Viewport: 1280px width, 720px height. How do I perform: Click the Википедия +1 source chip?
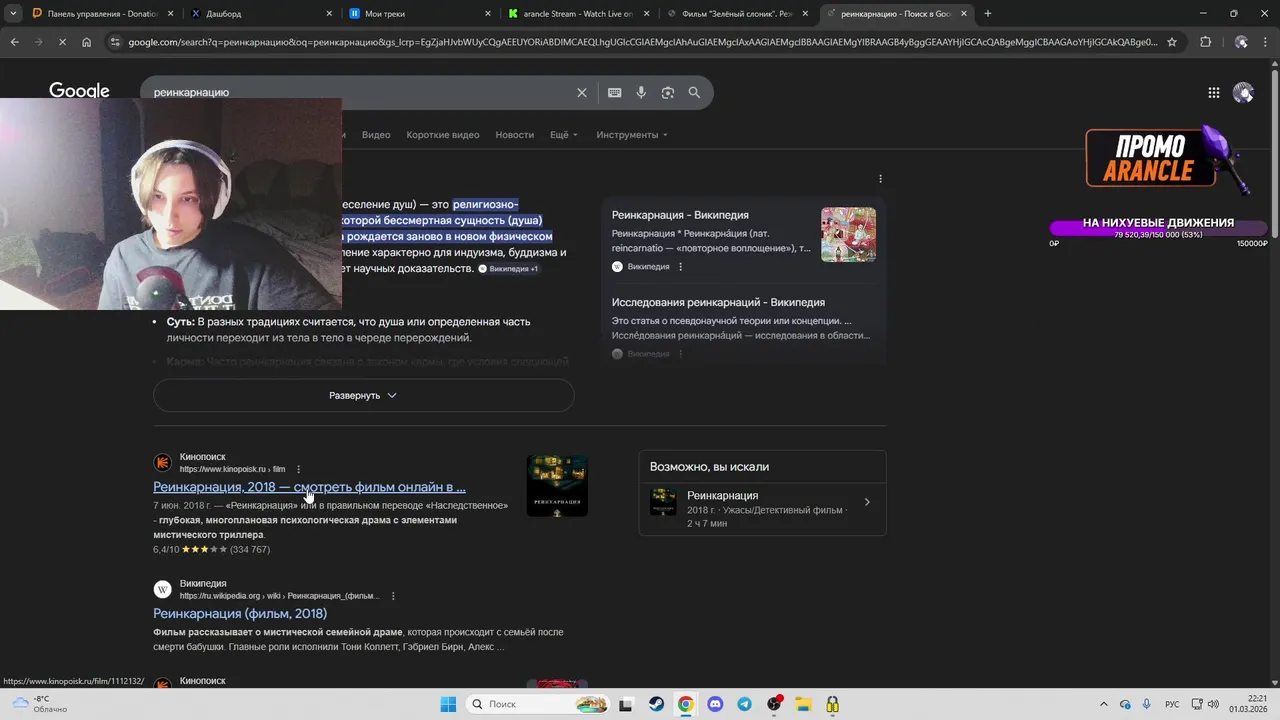coord(508,269)
